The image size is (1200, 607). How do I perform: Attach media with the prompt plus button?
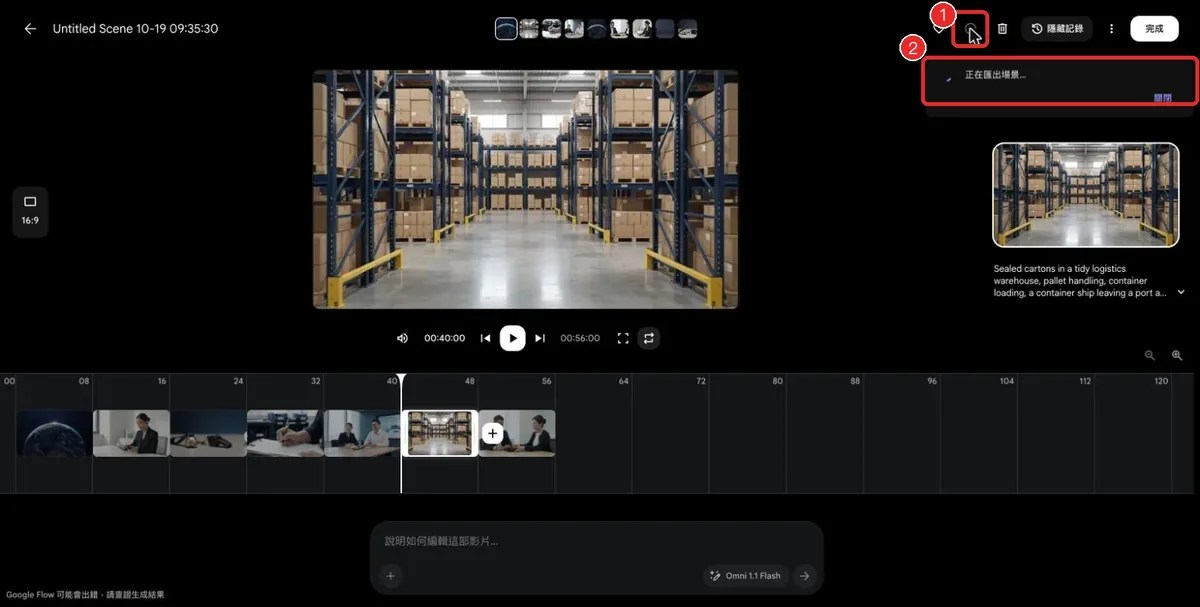(391, 575)
